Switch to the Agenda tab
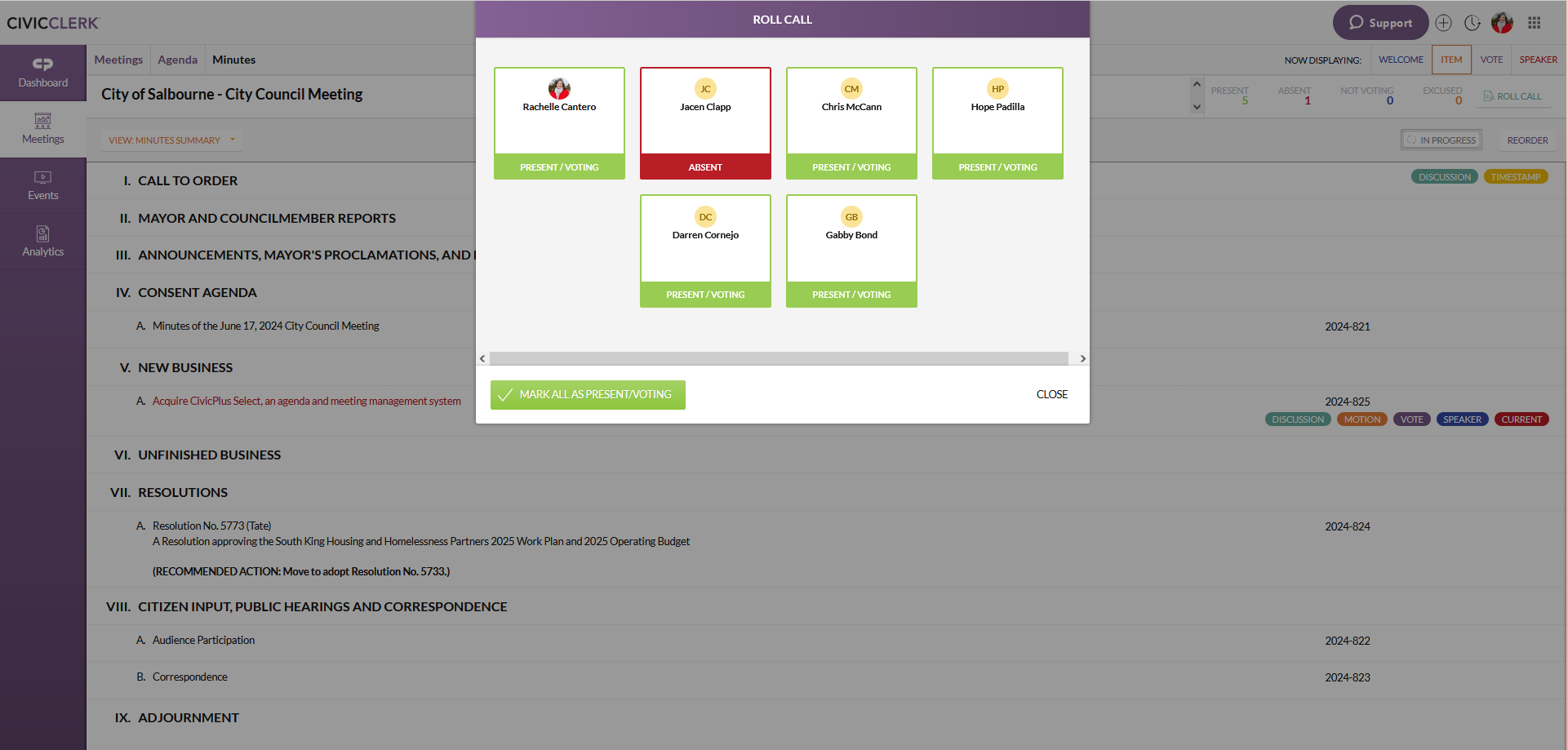1568x750 pixels. coord(177,59)
